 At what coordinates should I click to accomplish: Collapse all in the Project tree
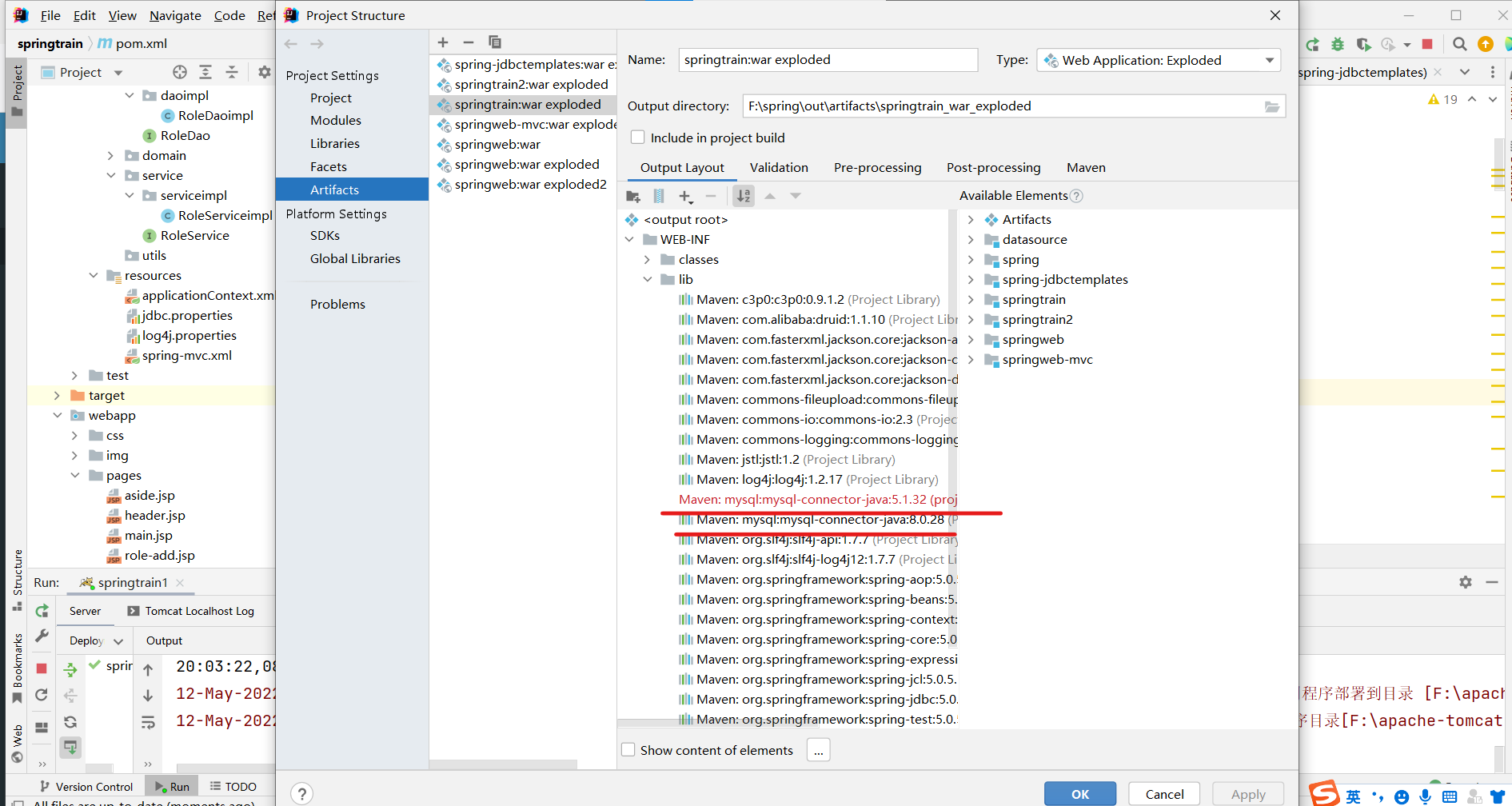pos(232,72)
